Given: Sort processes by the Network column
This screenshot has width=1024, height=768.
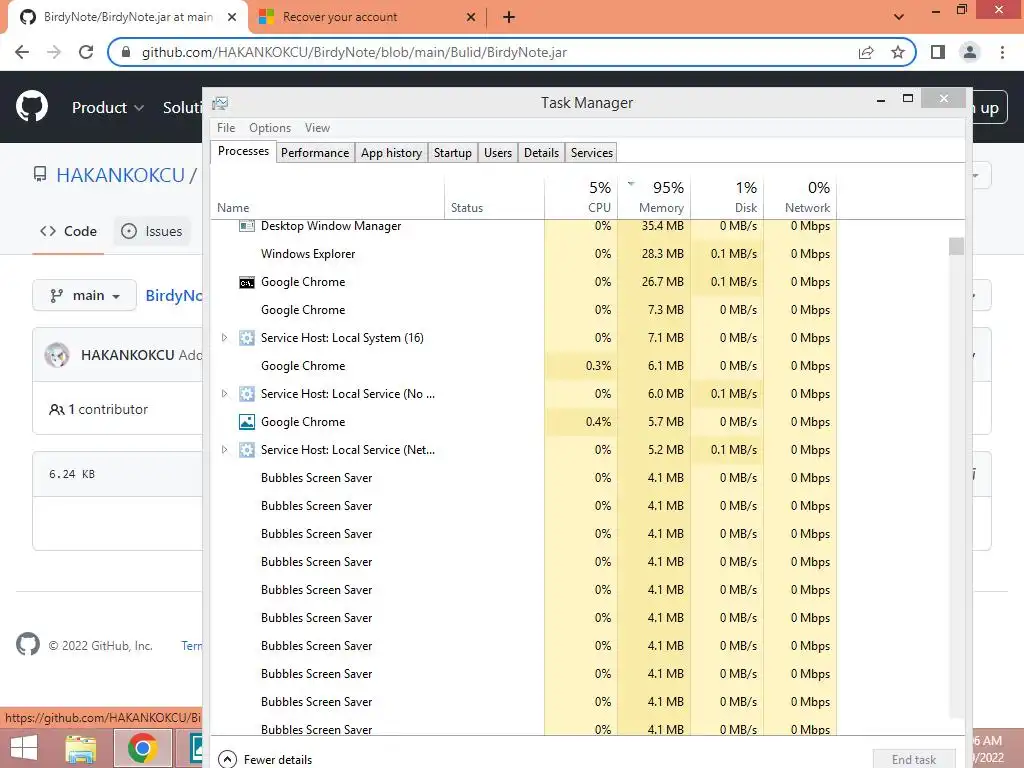Looking at the screenshot, I should (x=800, y=197).
